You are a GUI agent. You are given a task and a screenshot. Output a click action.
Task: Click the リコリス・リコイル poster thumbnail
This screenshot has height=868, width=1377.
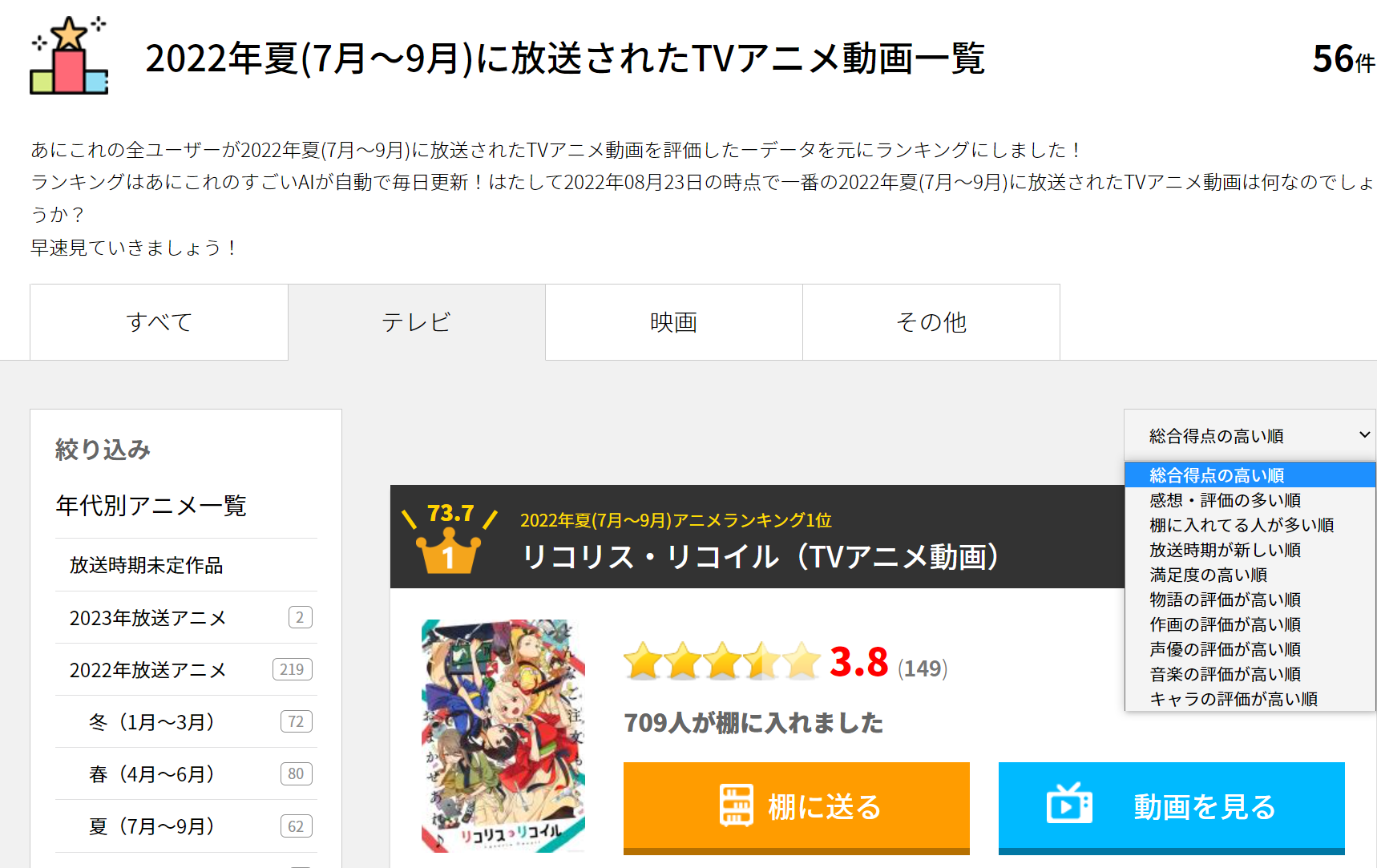503,735
